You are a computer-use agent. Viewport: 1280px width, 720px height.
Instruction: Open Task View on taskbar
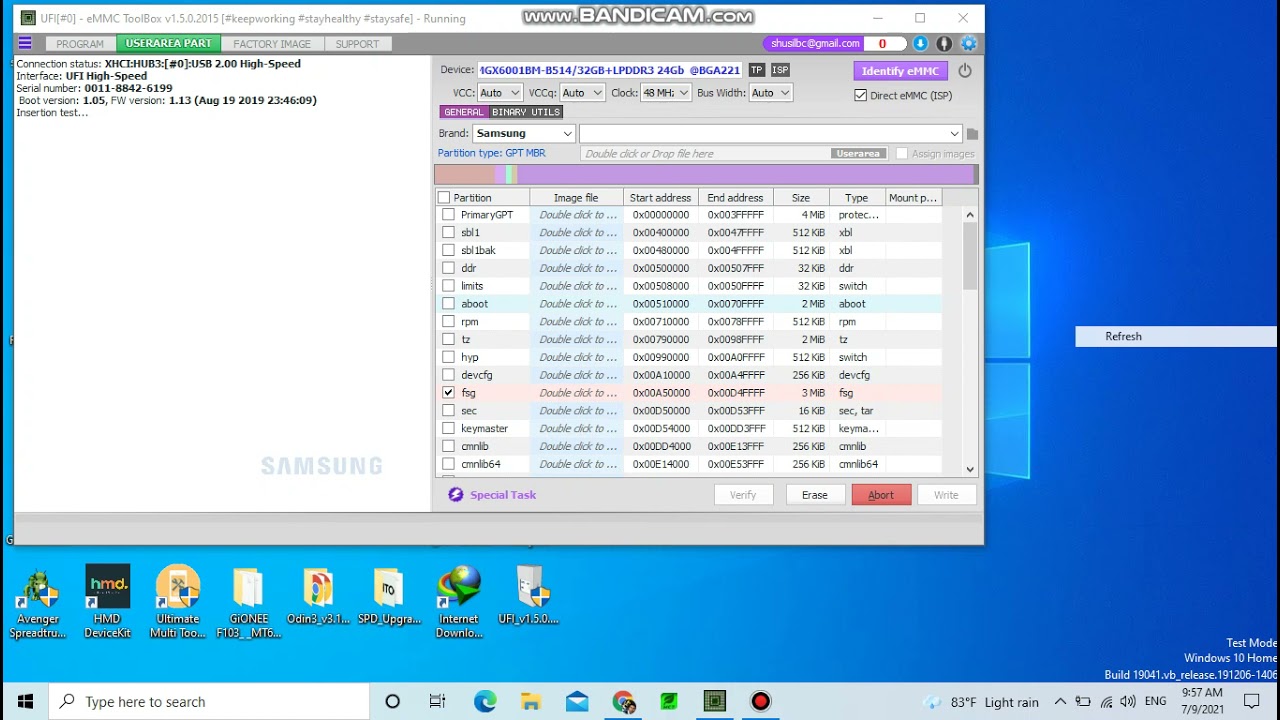438,702
